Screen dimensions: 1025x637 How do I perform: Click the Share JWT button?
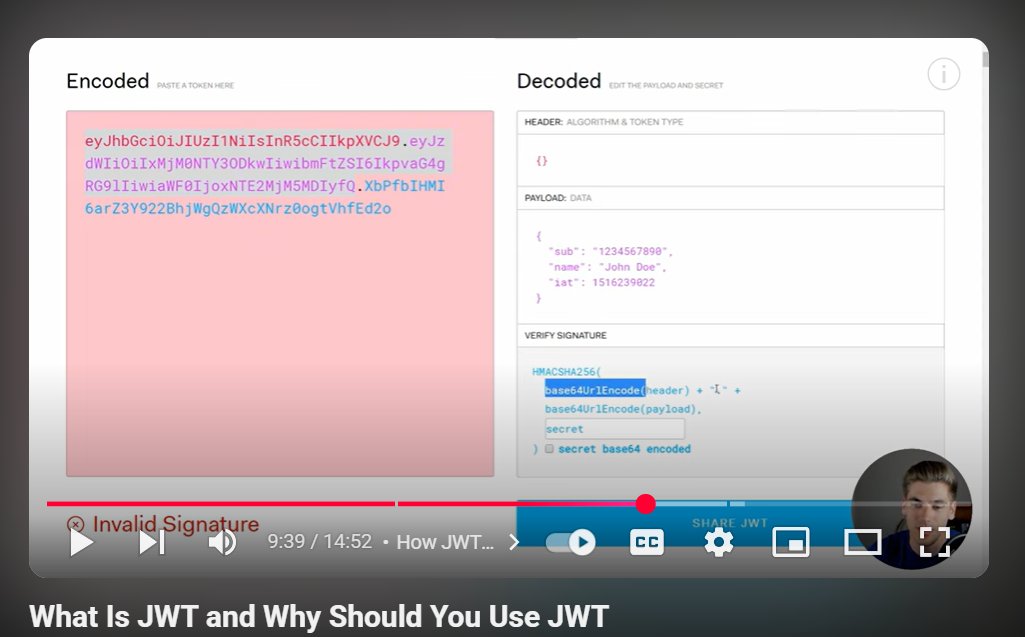(730, 523)
